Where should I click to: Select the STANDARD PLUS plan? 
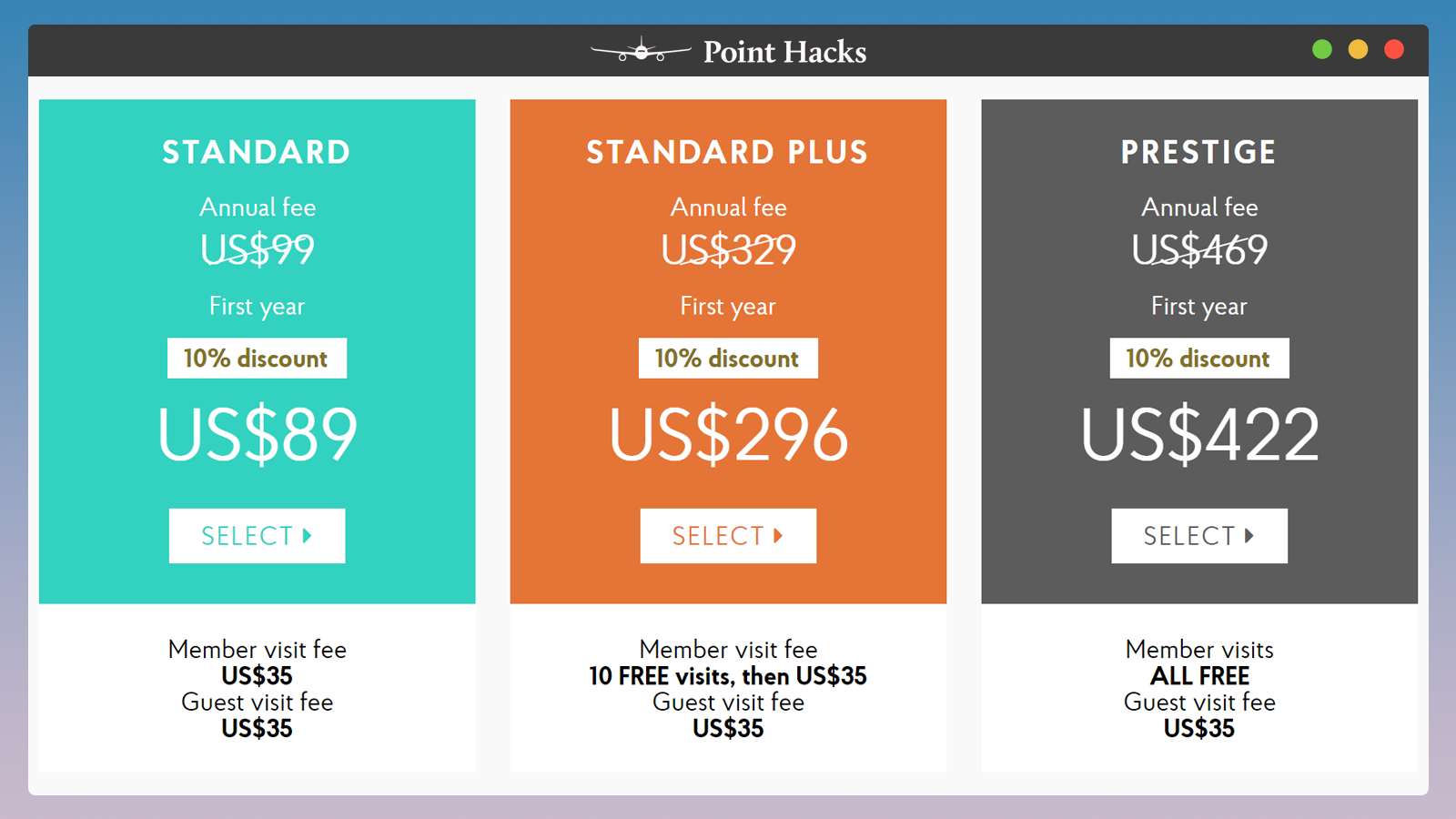tap(728, 535)
